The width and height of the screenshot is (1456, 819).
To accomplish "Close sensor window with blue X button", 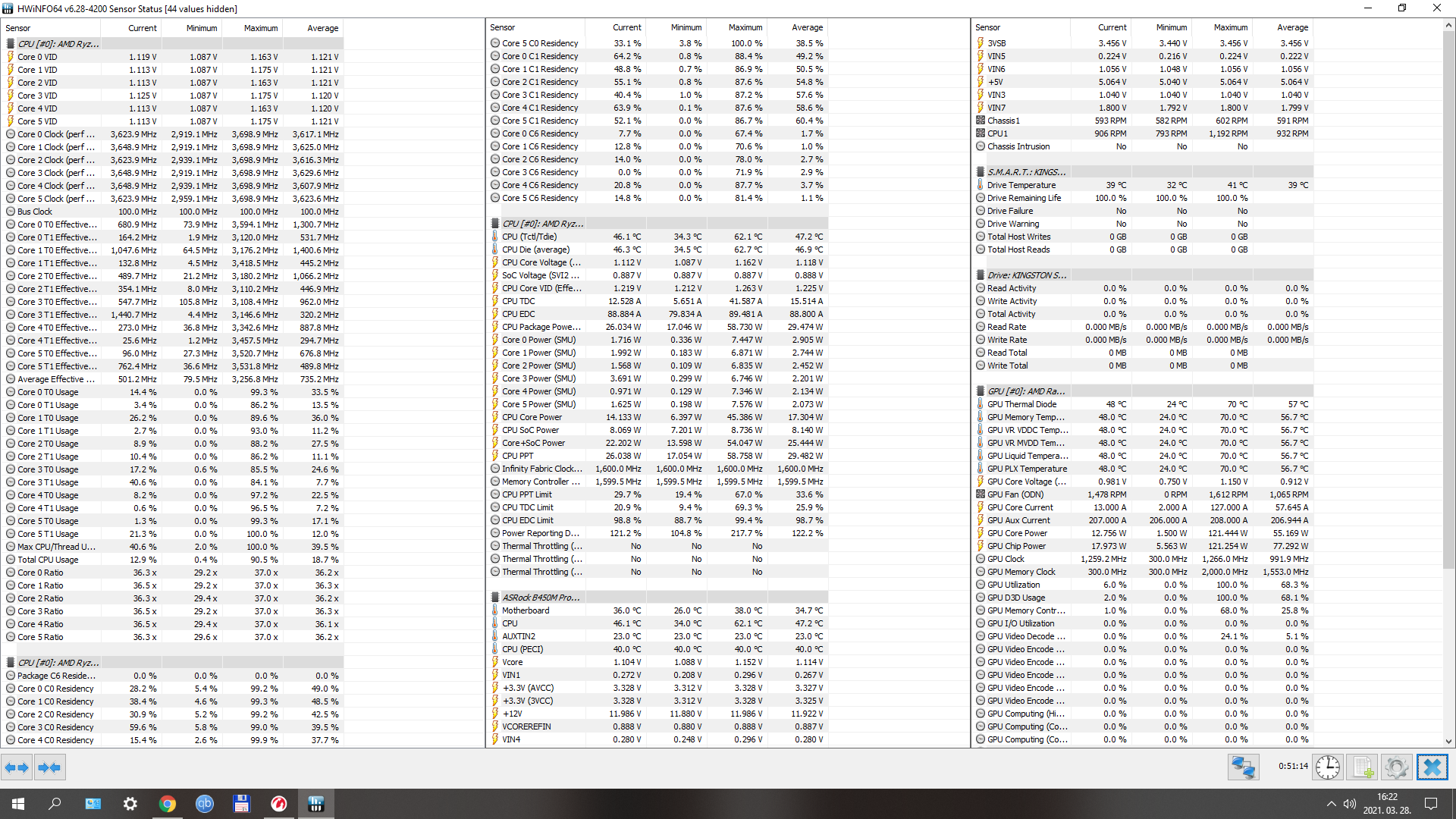I will 1432,767.
